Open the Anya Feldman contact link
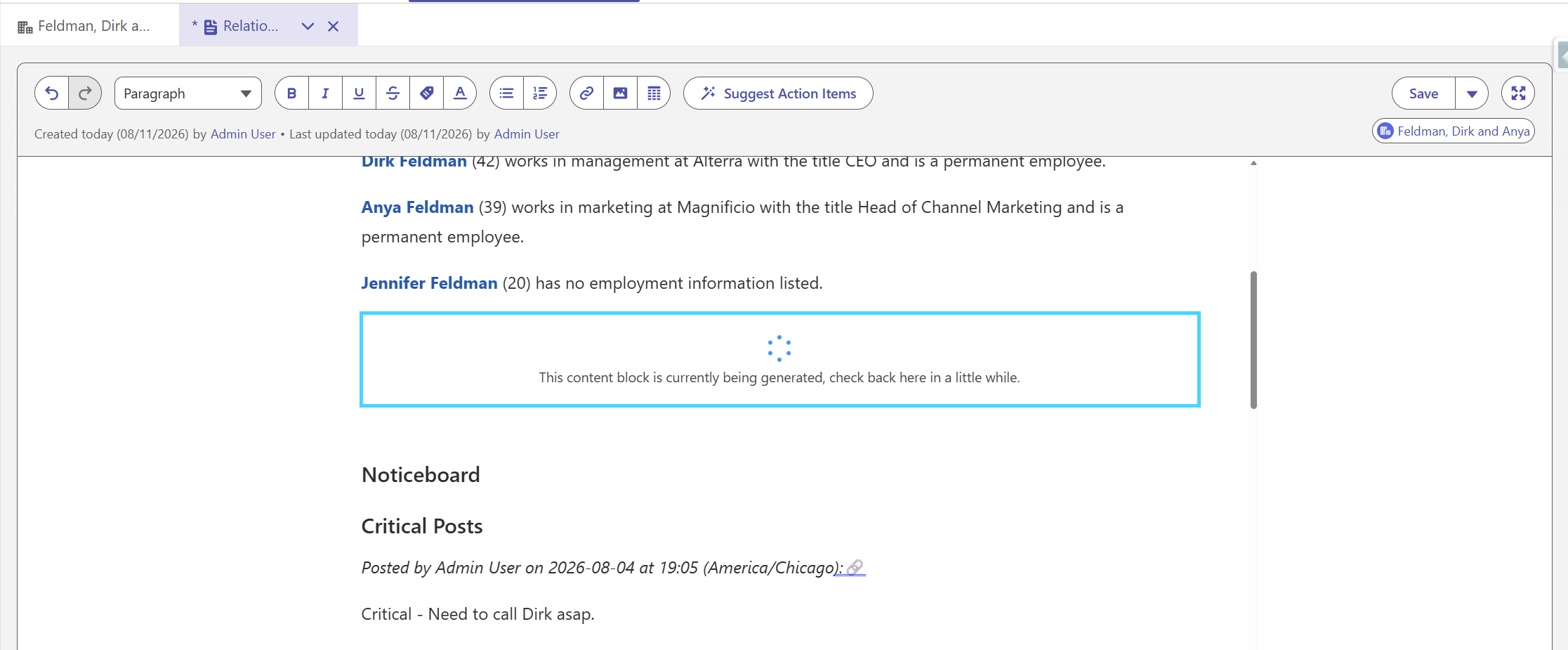The height and width of the screenshot is (650, 1568). click(x=418, y=207)
